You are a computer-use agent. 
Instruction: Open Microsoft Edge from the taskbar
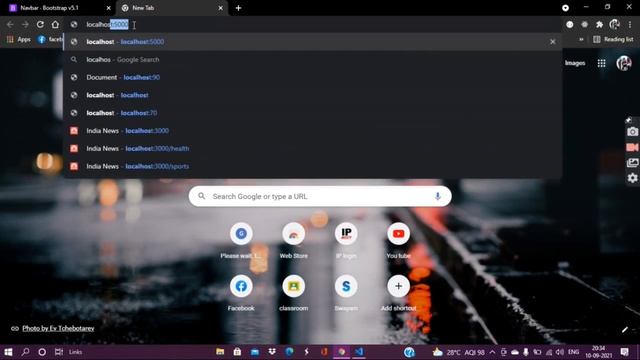(289, 352)
